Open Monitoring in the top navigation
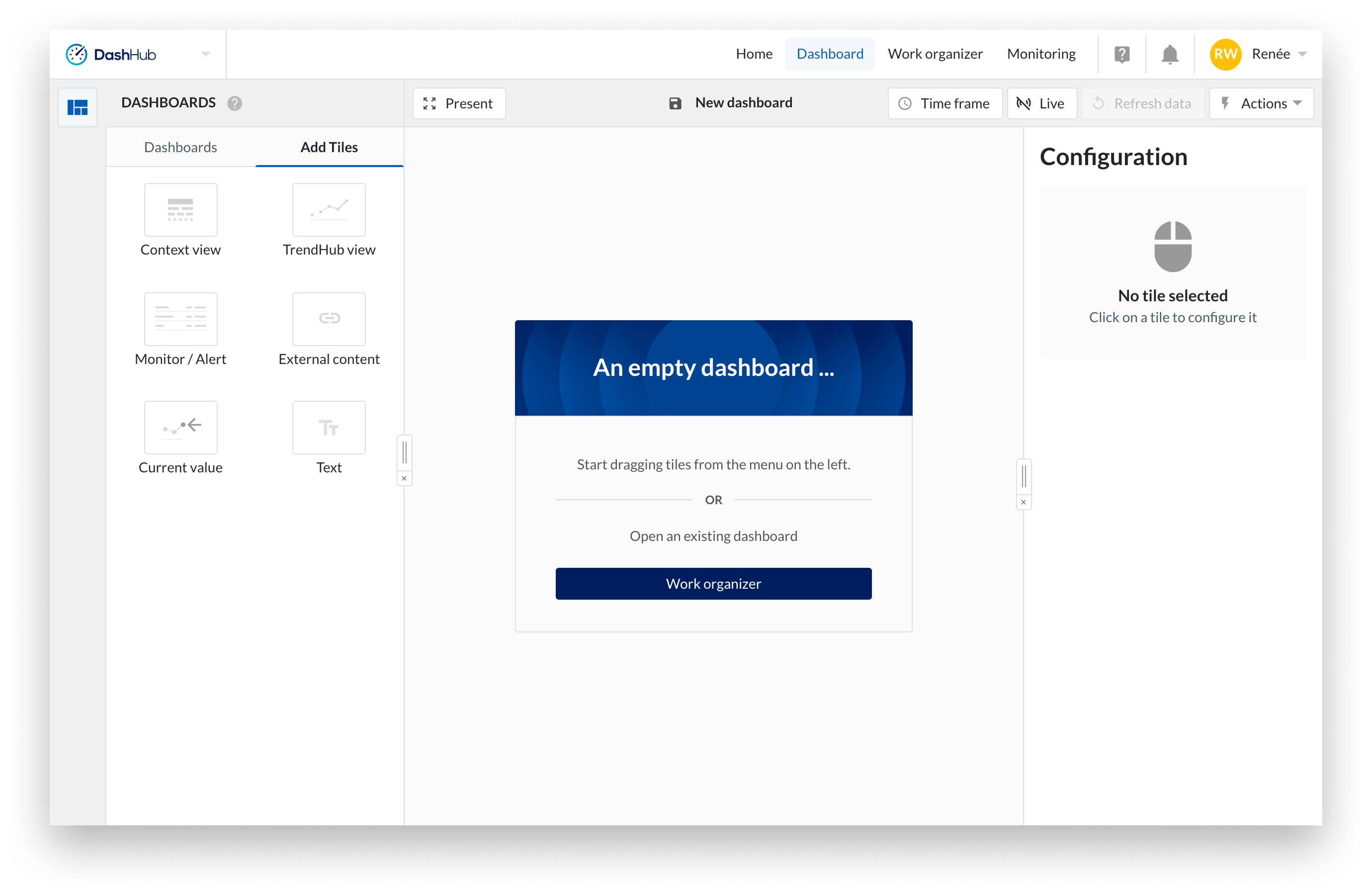 (x=1040, y=54)
